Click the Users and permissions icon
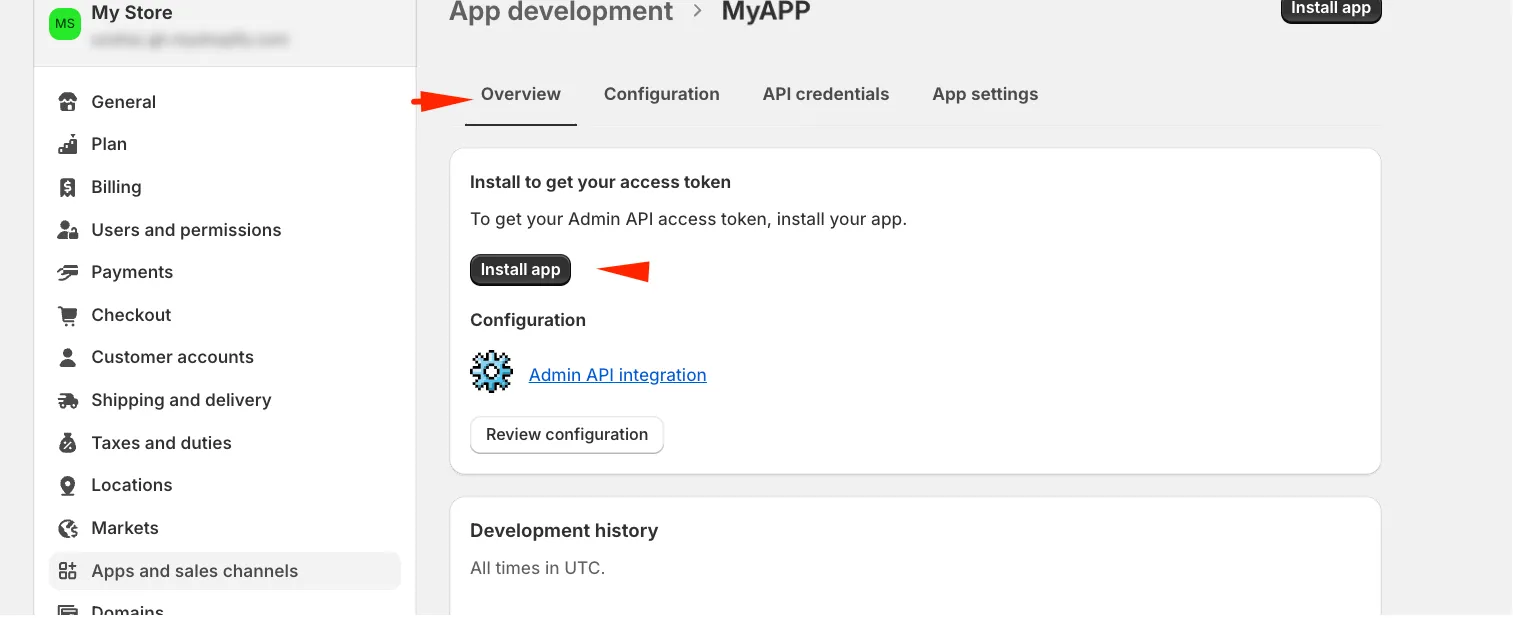This screenshot has height=618, width=1513. [68, 230]
